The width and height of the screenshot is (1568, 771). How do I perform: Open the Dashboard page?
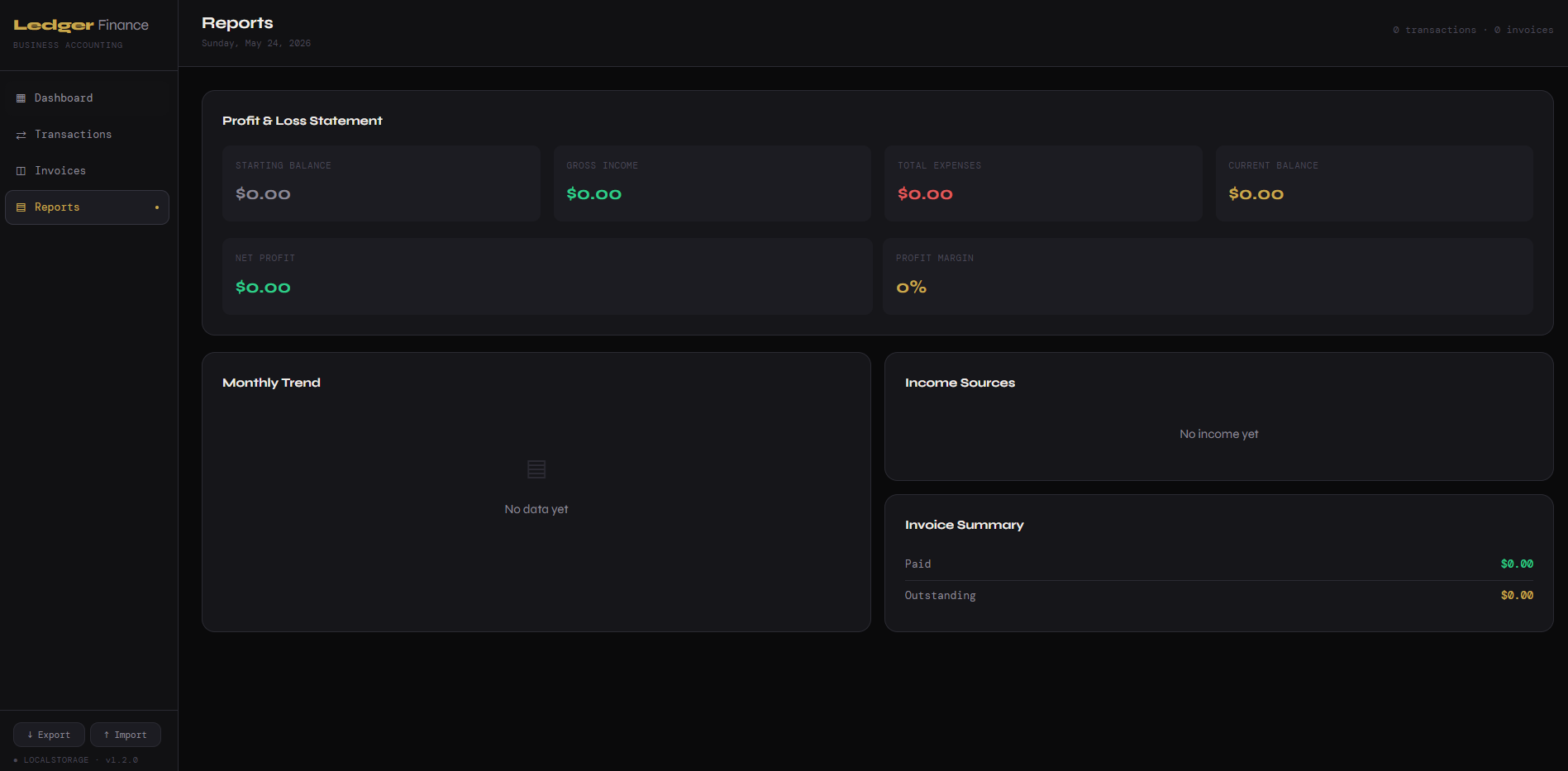pos(87,98)
